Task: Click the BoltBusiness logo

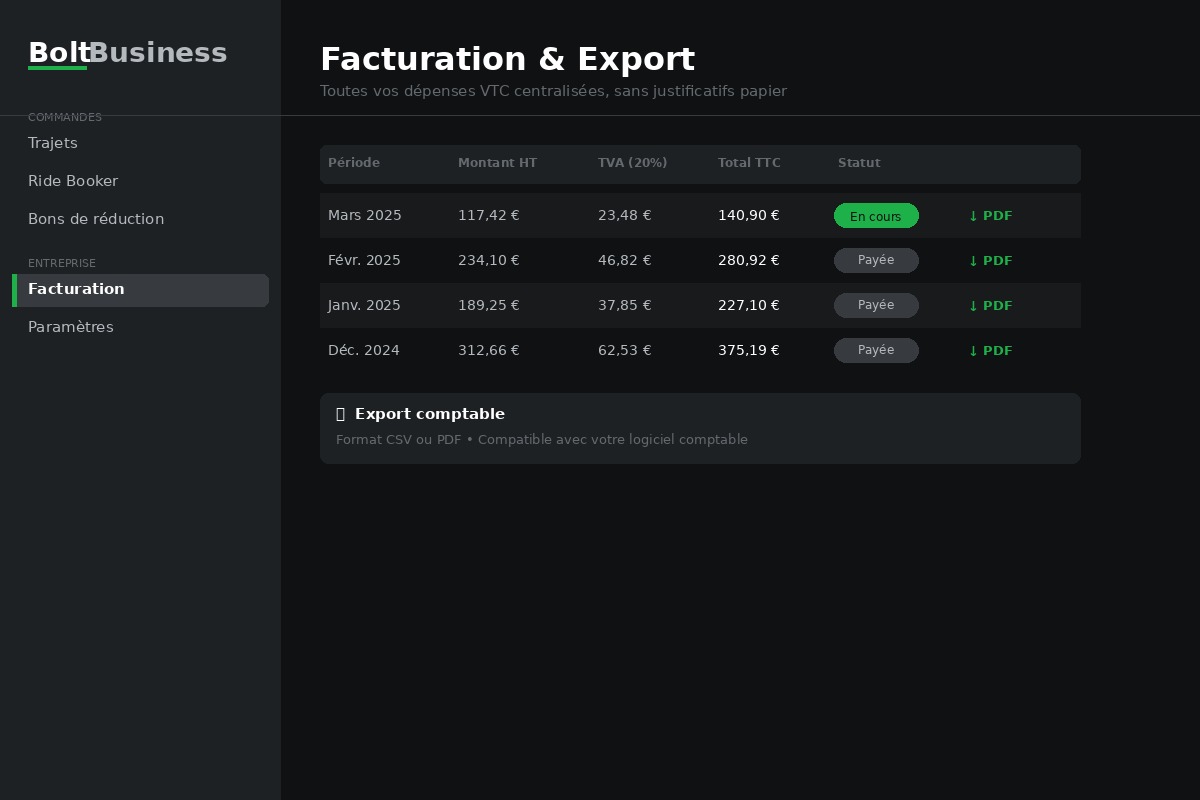Action: (128, 52)
